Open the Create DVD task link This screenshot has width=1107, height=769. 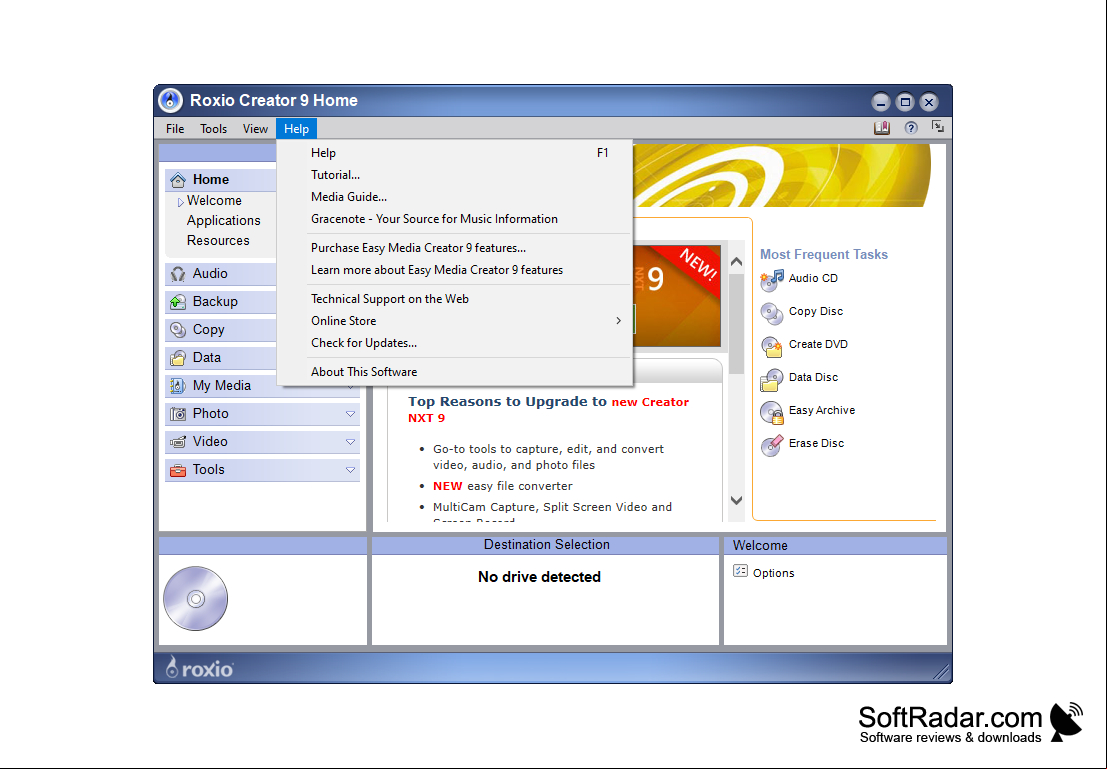pos(818,344)
